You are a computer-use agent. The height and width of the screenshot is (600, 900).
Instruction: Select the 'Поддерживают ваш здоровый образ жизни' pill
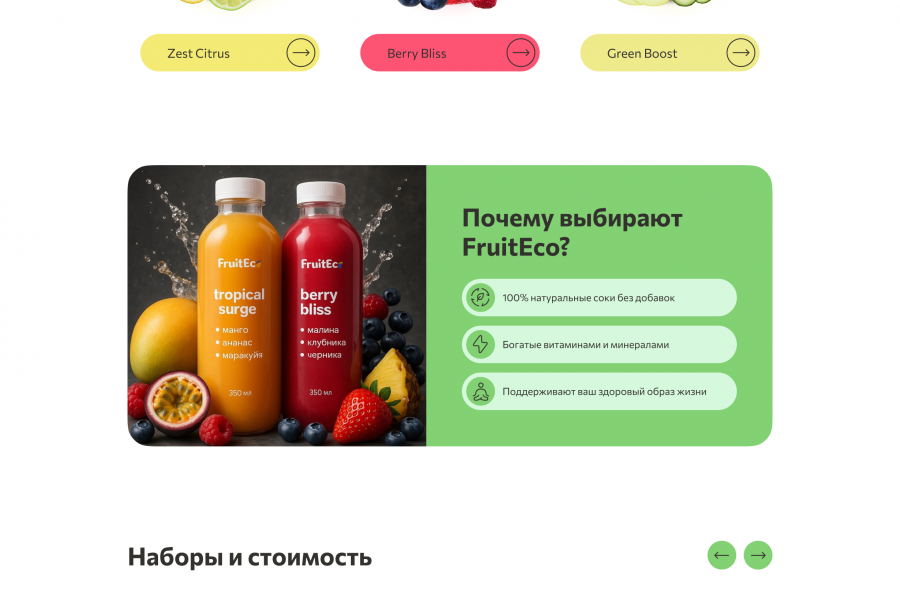599,392
